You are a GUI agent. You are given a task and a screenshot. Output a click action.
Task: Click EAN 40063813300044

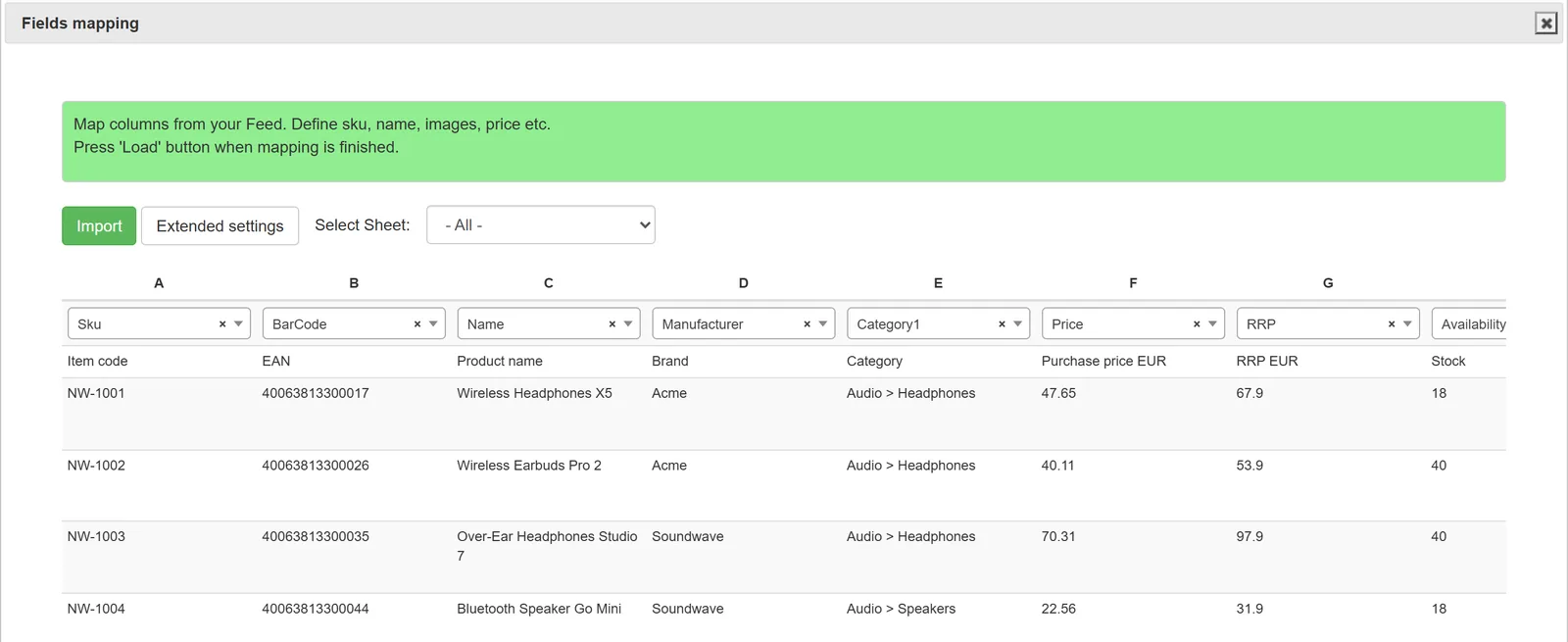point(316,609)
